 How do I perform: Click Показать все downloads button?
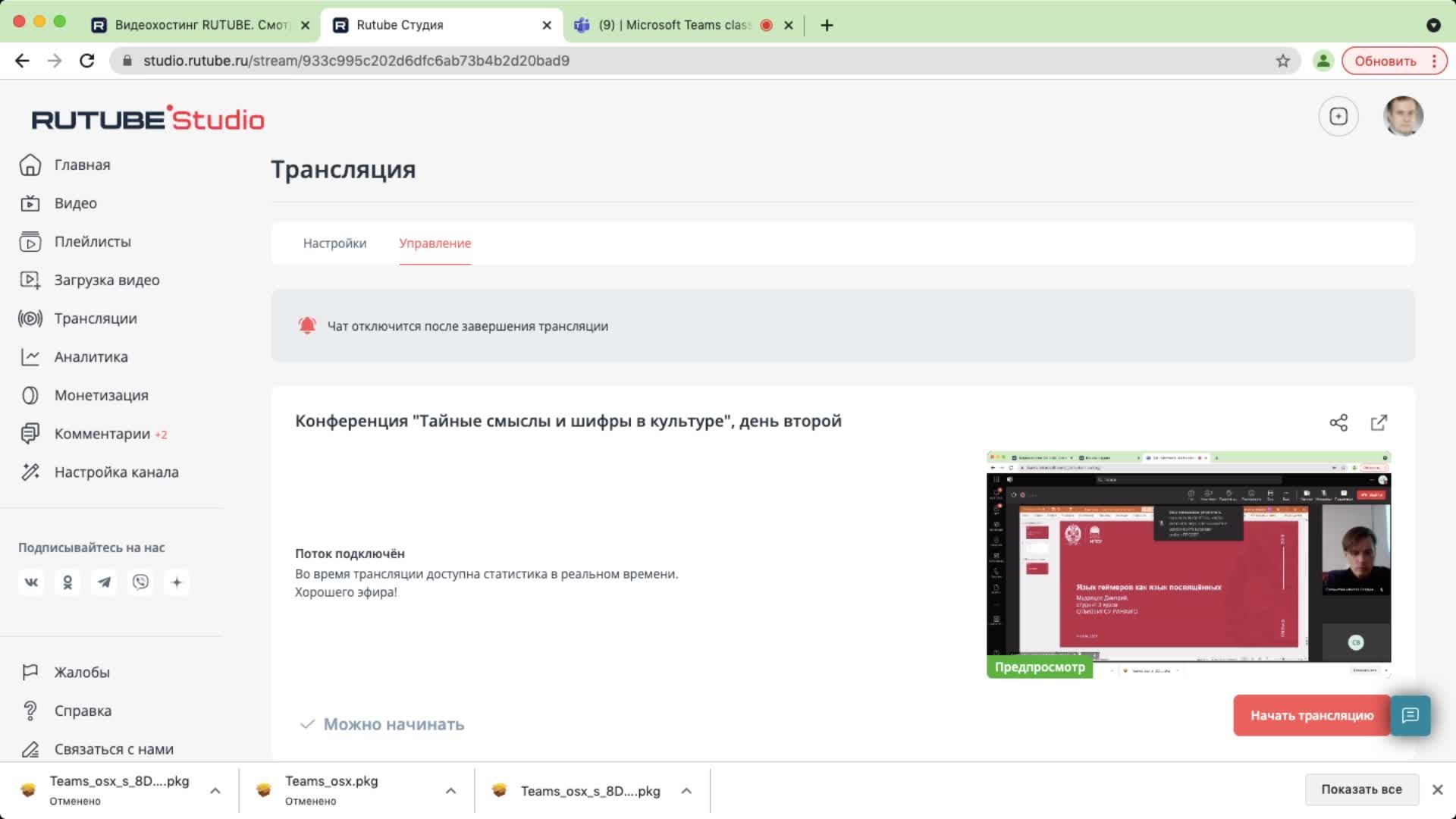click(x=1360, y=789)
